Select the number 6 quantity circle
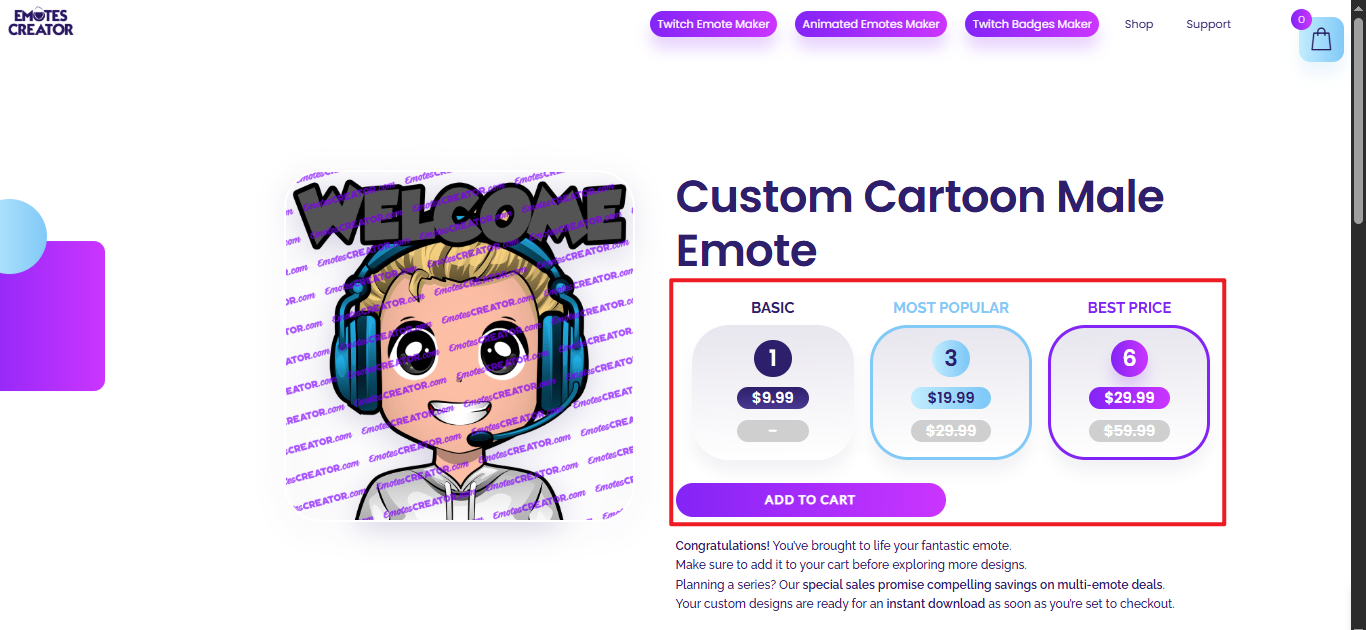Viewport: 1366px width, 630px height. (1129, 359)
